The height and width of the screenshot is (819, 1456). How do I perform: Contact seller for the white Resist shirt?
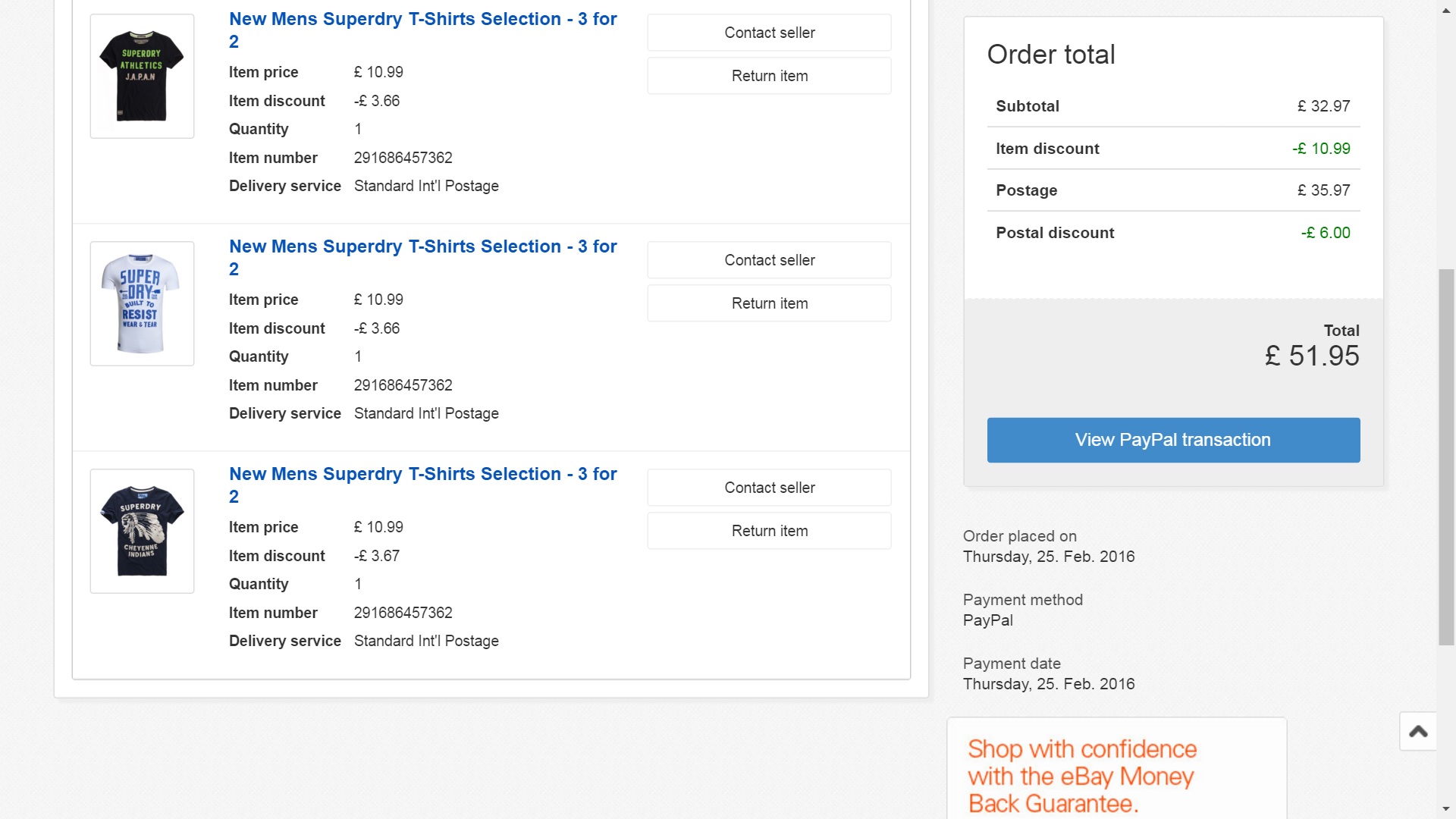(x=769, y=260)
